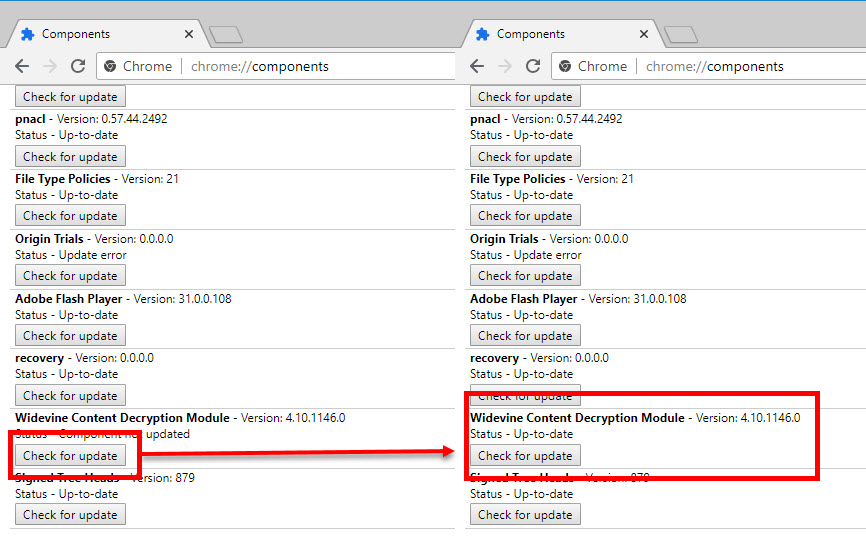Check for update for pnacl in left window

click(70, 157)
